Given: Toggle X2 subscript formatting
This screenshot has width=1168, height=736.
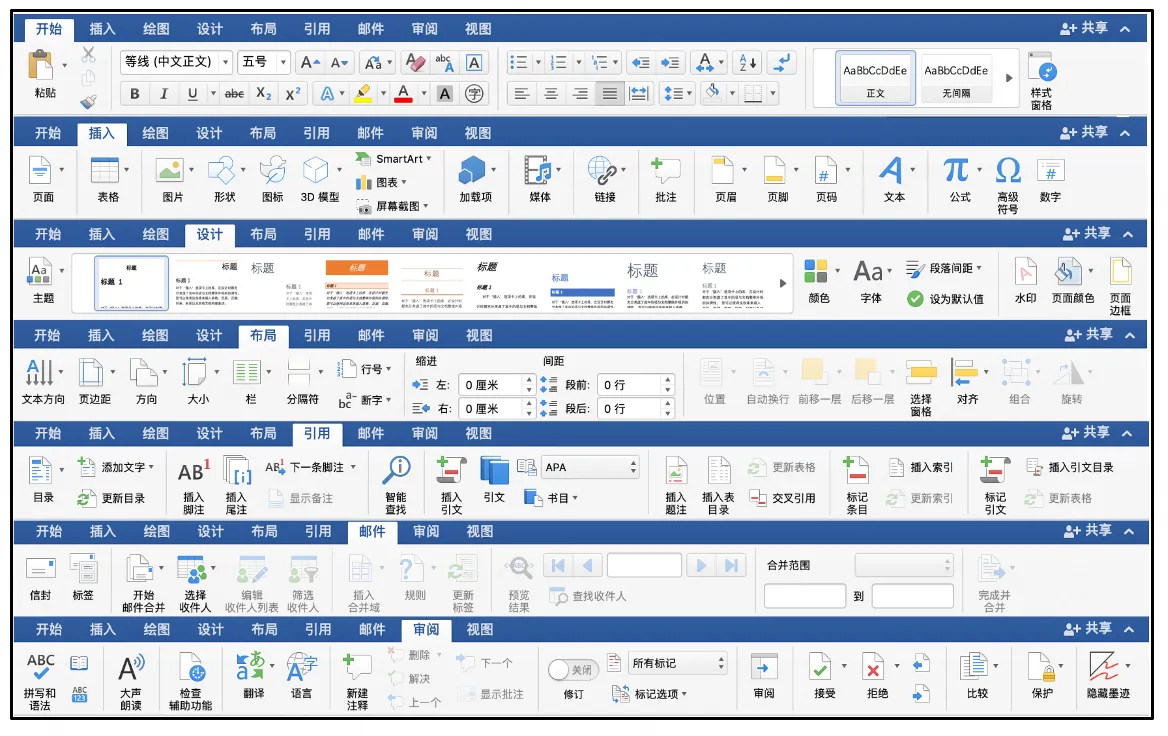Looking at the screenshot, I should coord(264,93).
